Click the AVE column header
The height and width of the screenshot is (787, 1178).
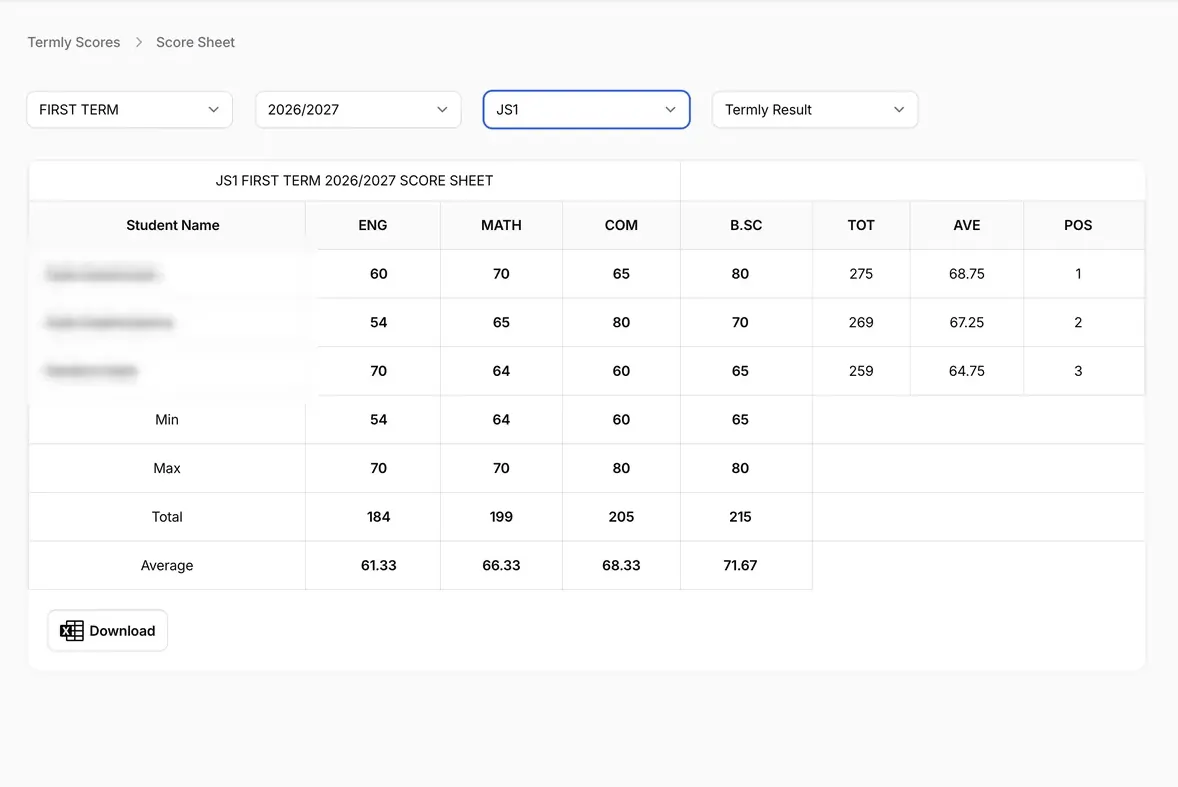pyautogui.click(x=967, y=225)
